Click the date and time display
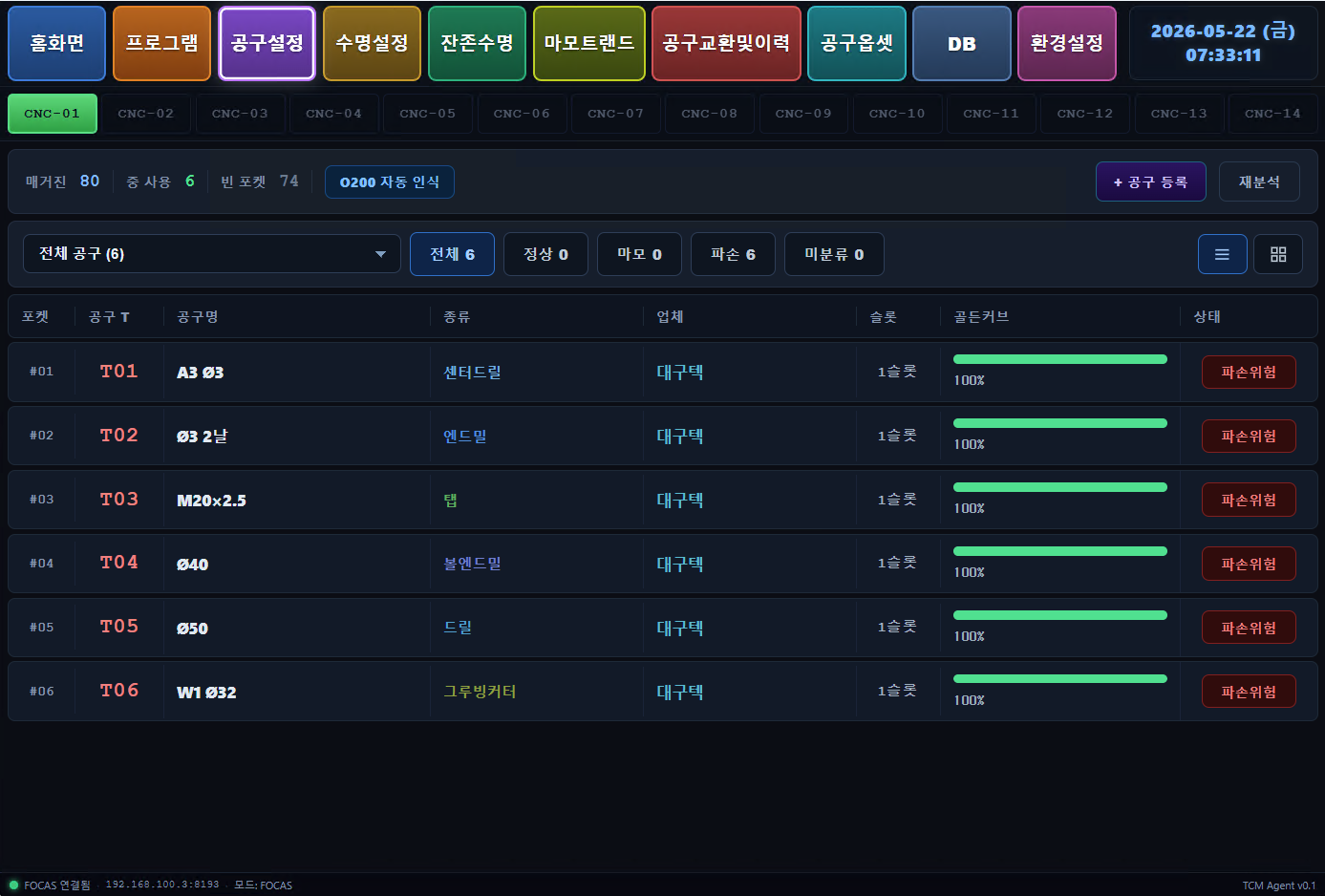Viewport: 1325px width, 896px height. click(1223, 43)
